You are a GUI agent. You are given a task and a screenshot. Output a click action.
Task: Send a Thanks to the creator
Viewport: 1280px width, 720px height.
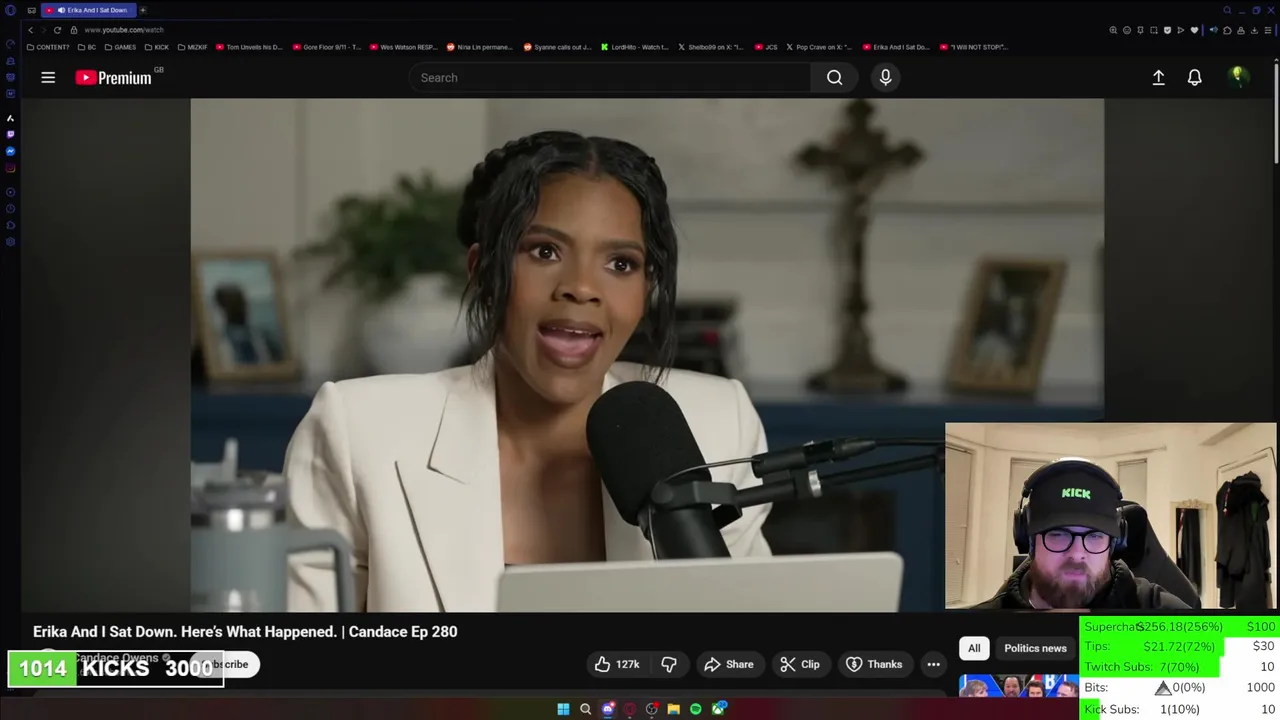(874, 664)
